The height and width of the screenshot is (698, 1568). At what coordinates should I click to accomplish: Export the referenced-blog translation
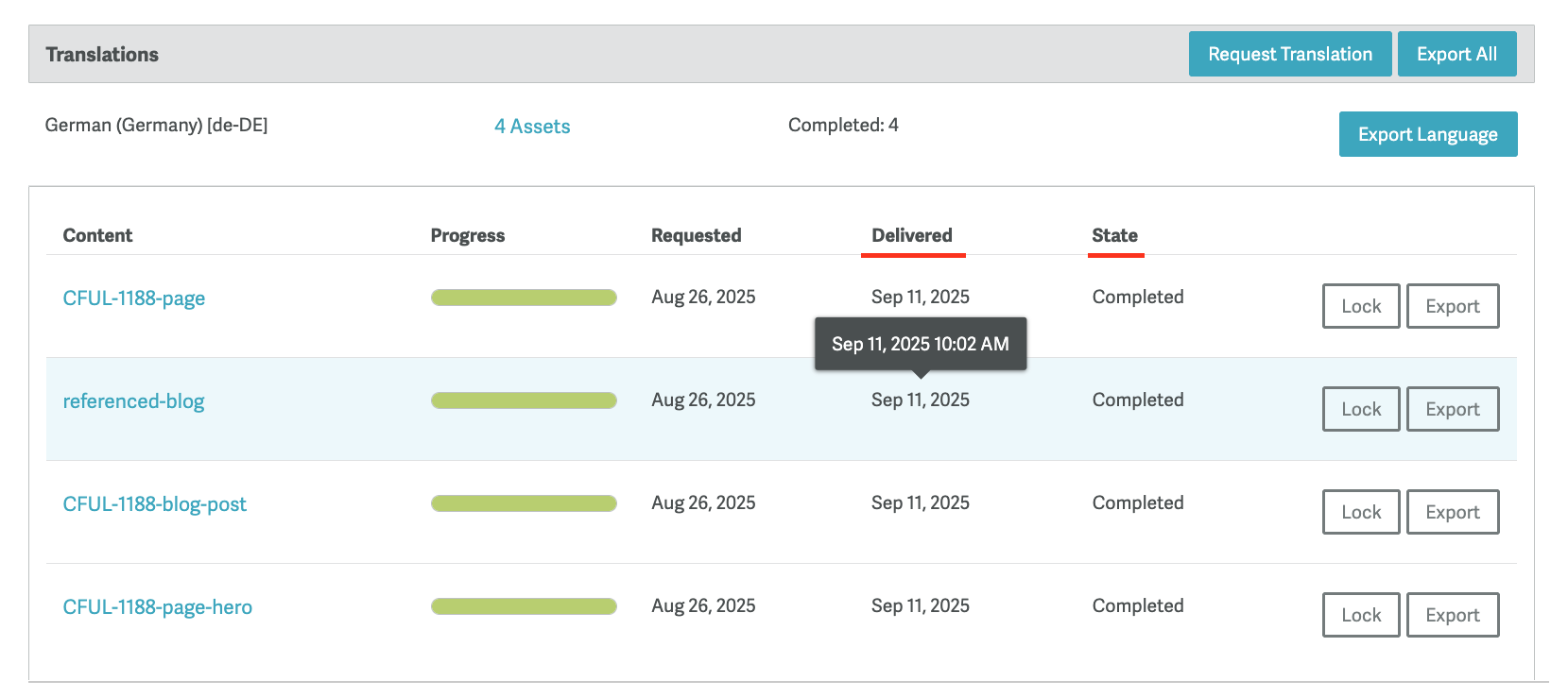click(x=1452, y=409)
